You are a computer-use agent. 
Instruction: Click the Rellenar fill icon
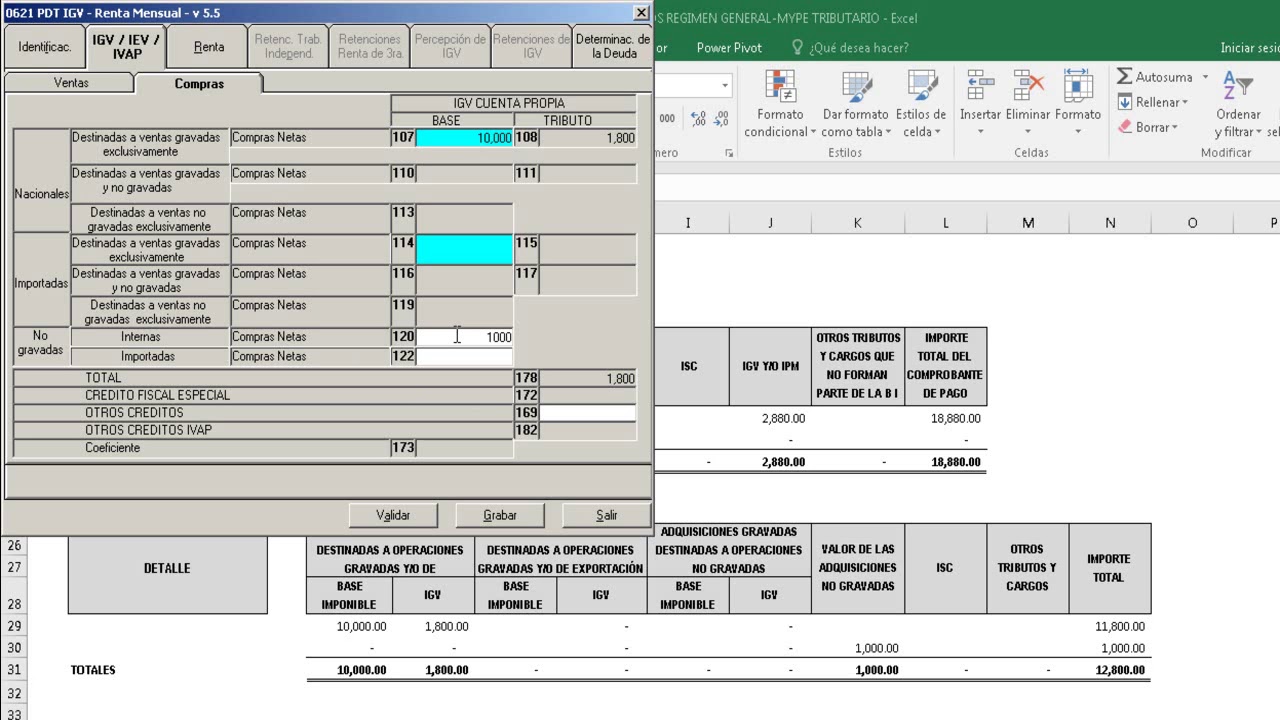pyautogui.click(x=1125, y=102)
